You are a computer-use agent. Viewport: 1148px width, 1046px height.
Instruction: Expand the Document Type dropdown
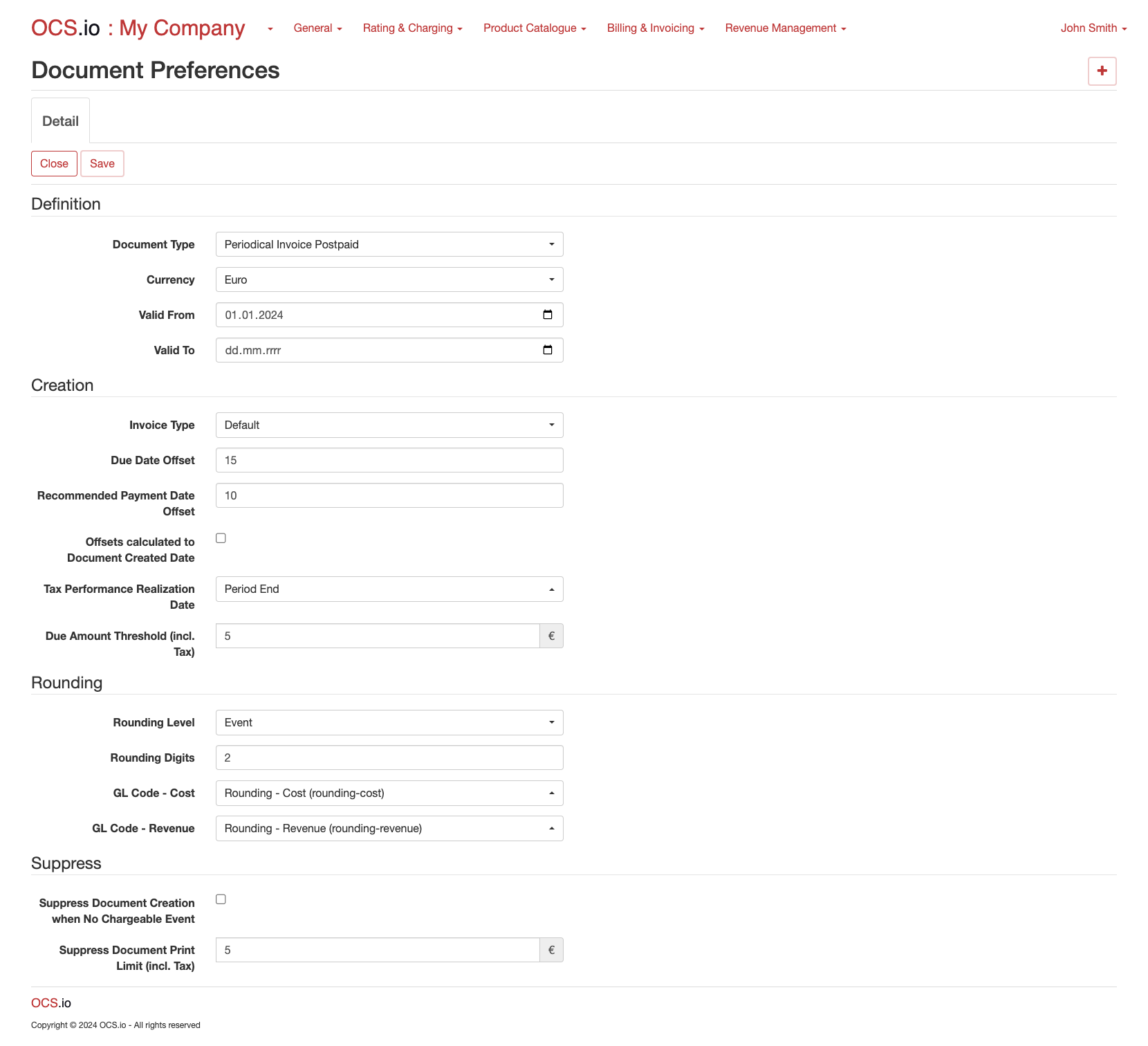389,244
